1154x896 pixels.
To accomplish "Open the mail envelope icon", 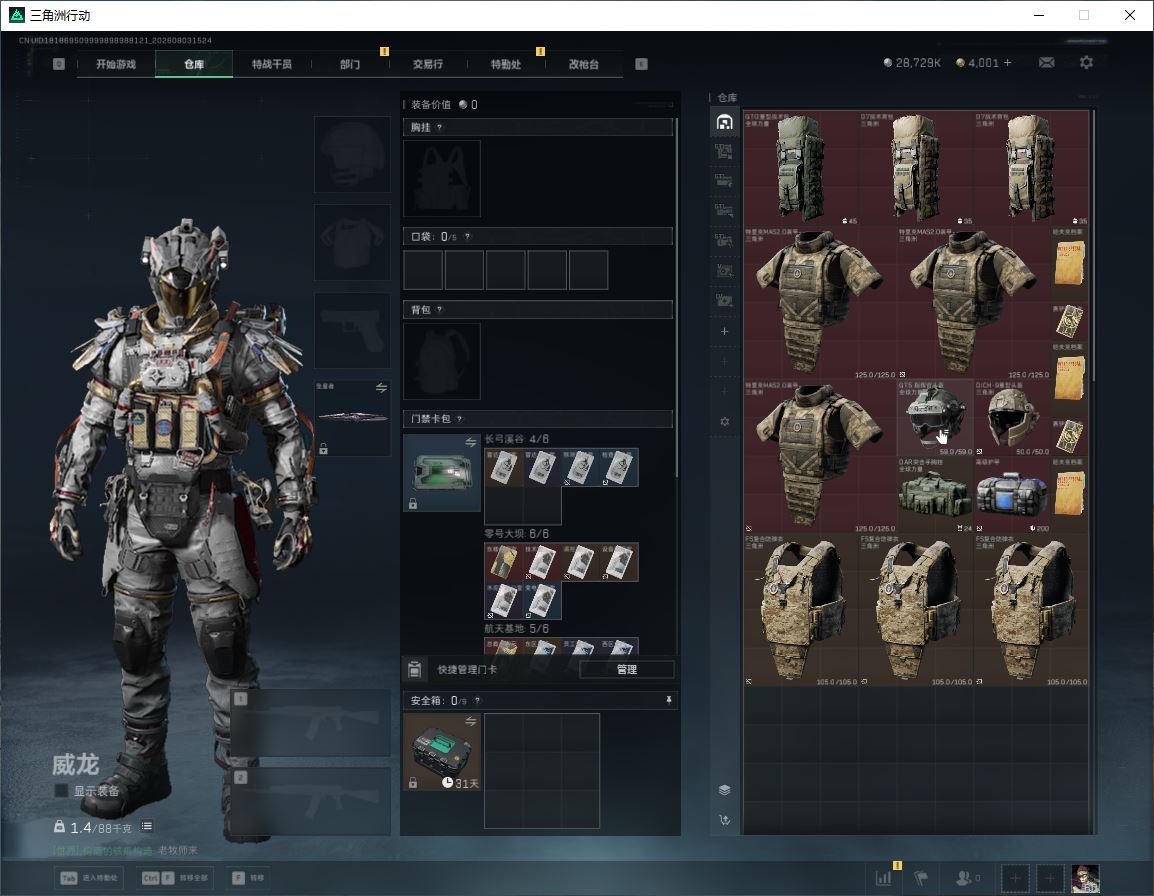I will pyautogui.click(x=1046, y=63).
